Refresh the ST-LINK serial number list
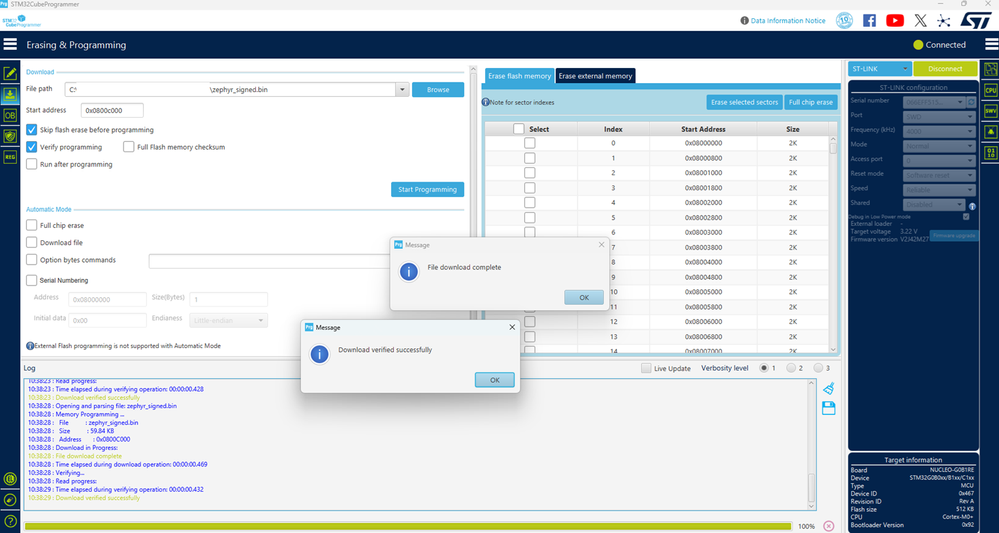Screen dimensions: 999x533 971,102
